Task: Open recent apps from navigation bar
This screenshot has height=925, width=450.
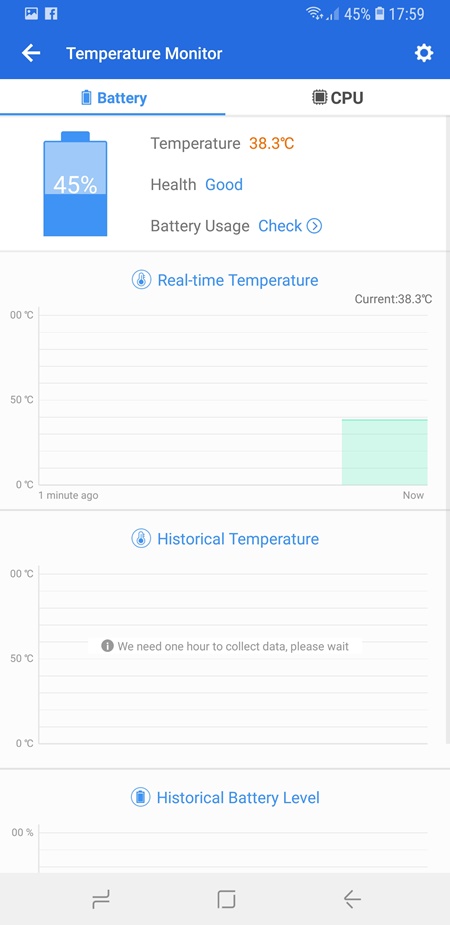Action: click(101, 899)
